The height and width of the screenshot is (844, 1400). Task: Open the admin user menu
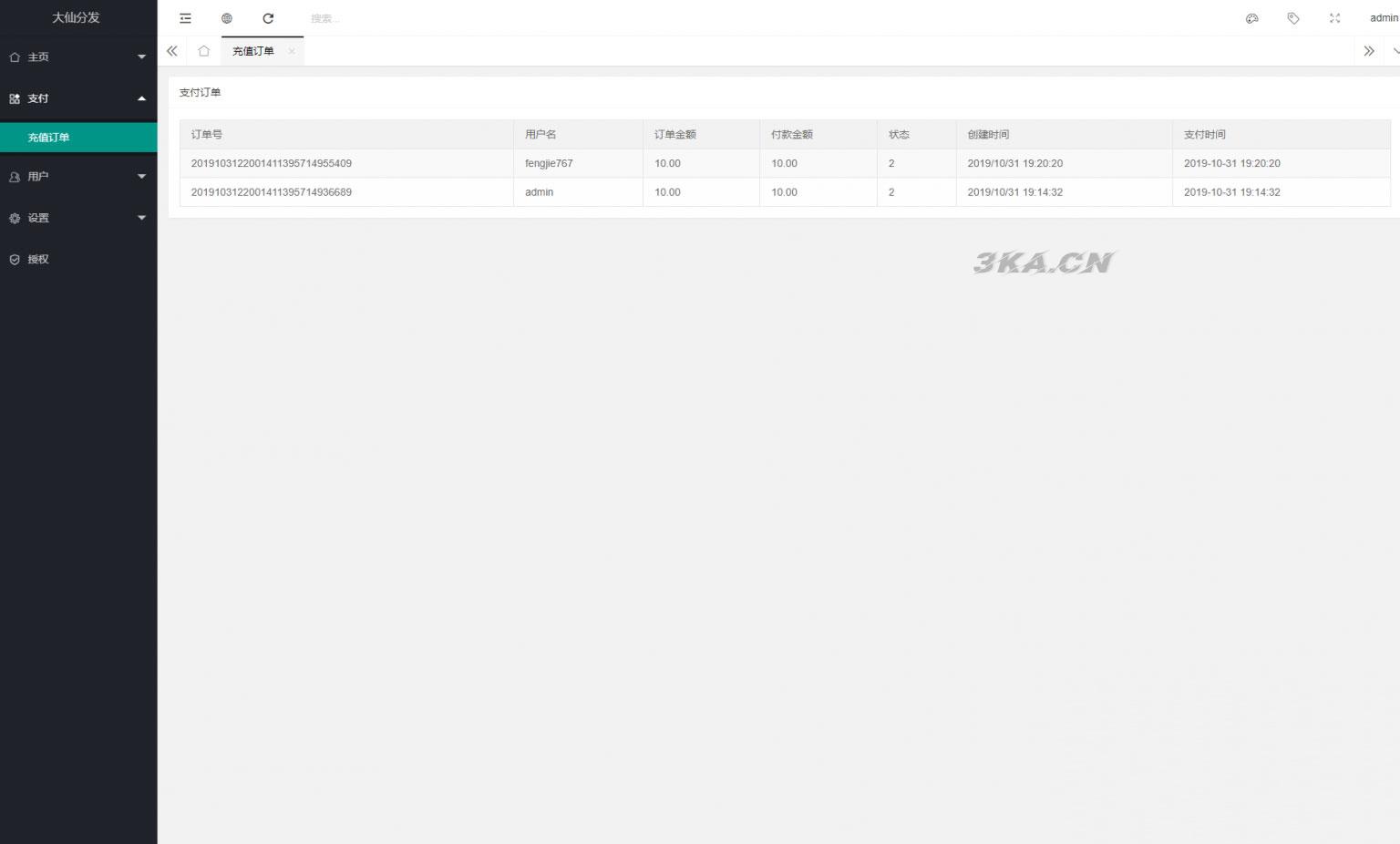(x=1384, y=18)
